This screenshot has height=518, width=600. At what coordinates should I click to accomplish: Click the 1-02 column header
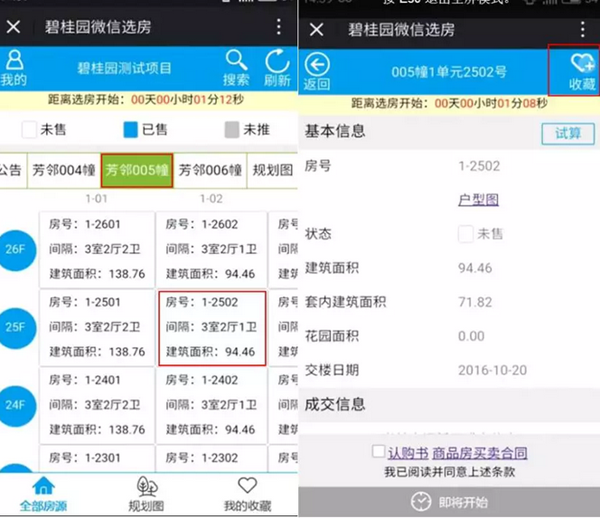[211, 199]
